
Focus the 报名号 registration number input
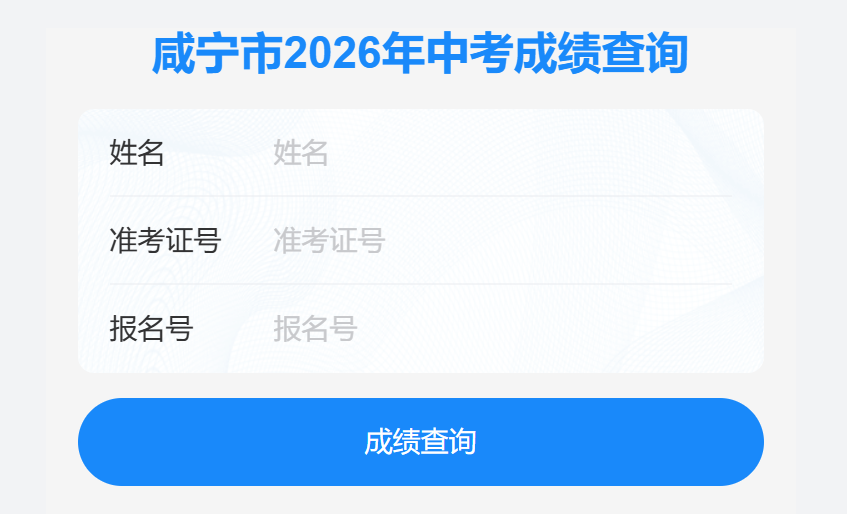[502, 328]
